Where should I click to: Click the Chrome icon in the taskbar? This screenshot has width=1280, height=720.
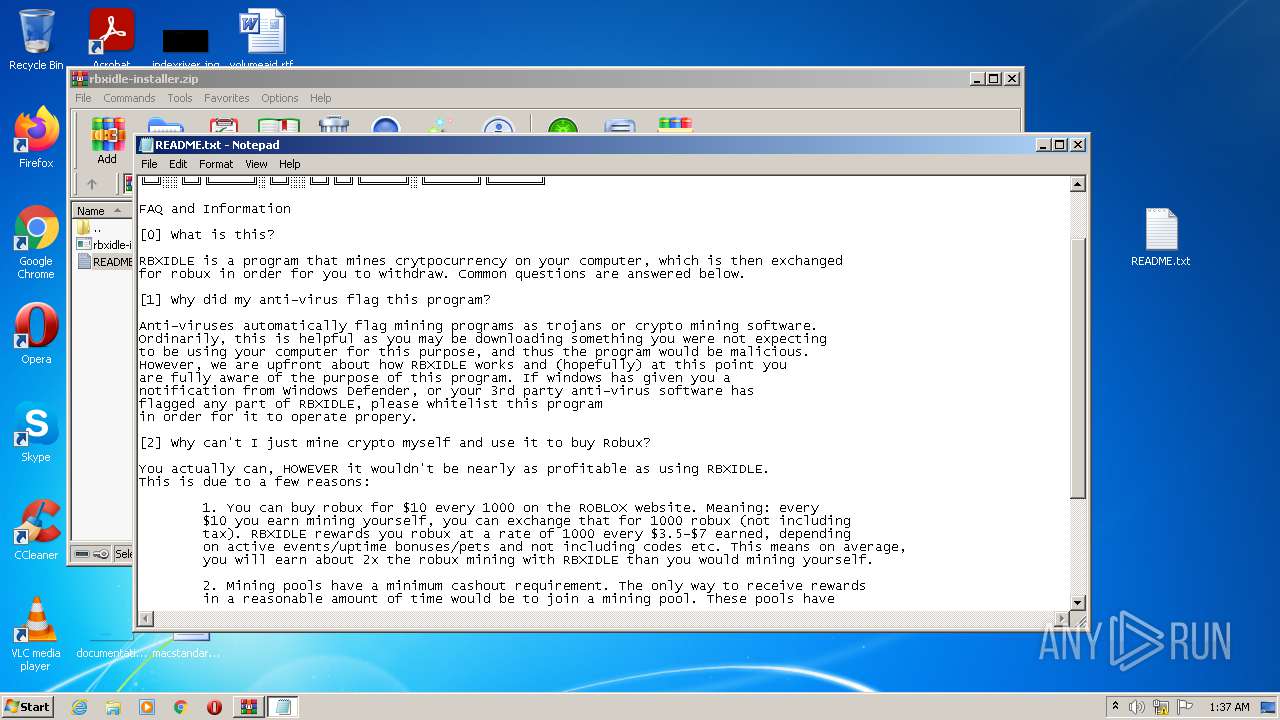pos(181,707)
